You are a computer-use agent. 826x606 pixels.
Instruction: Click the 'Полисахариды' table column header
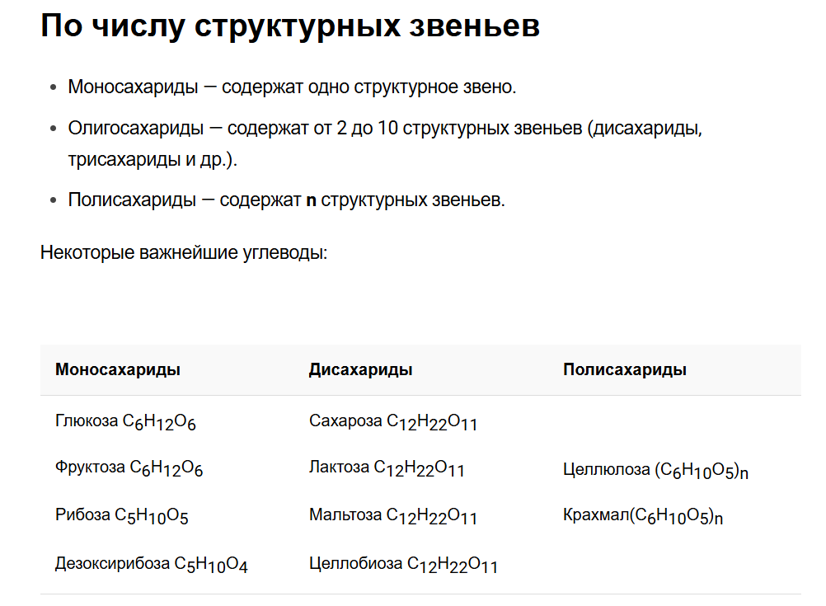[625, 369]
